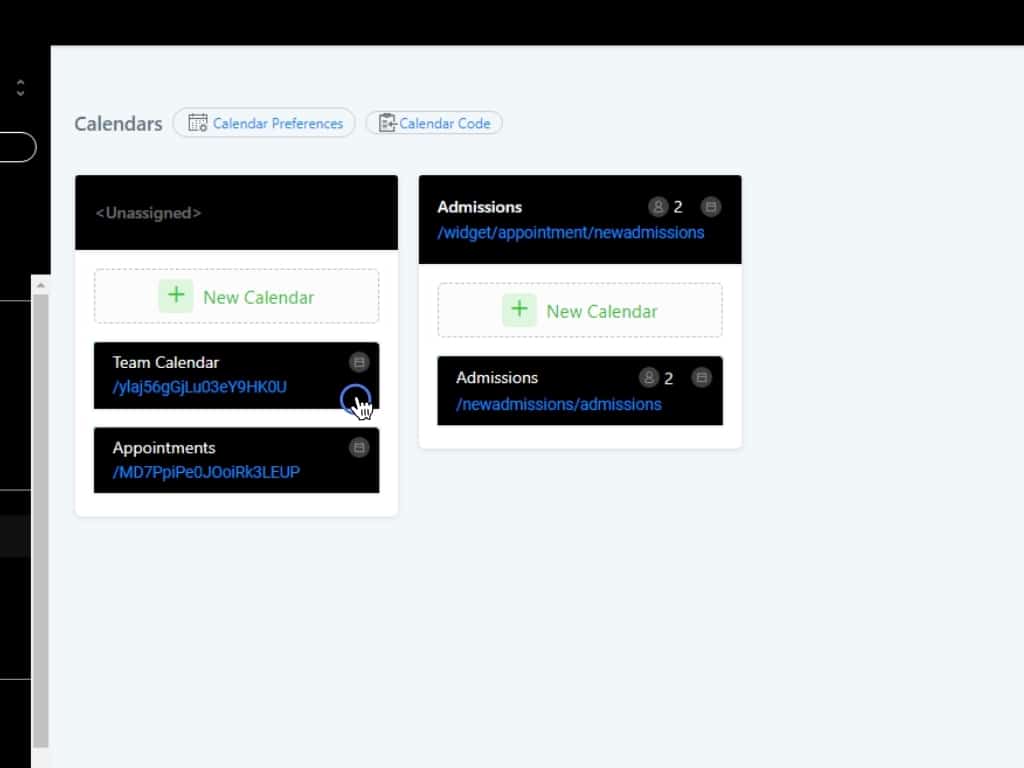Select the Appointments calendar title

point(163,447)
